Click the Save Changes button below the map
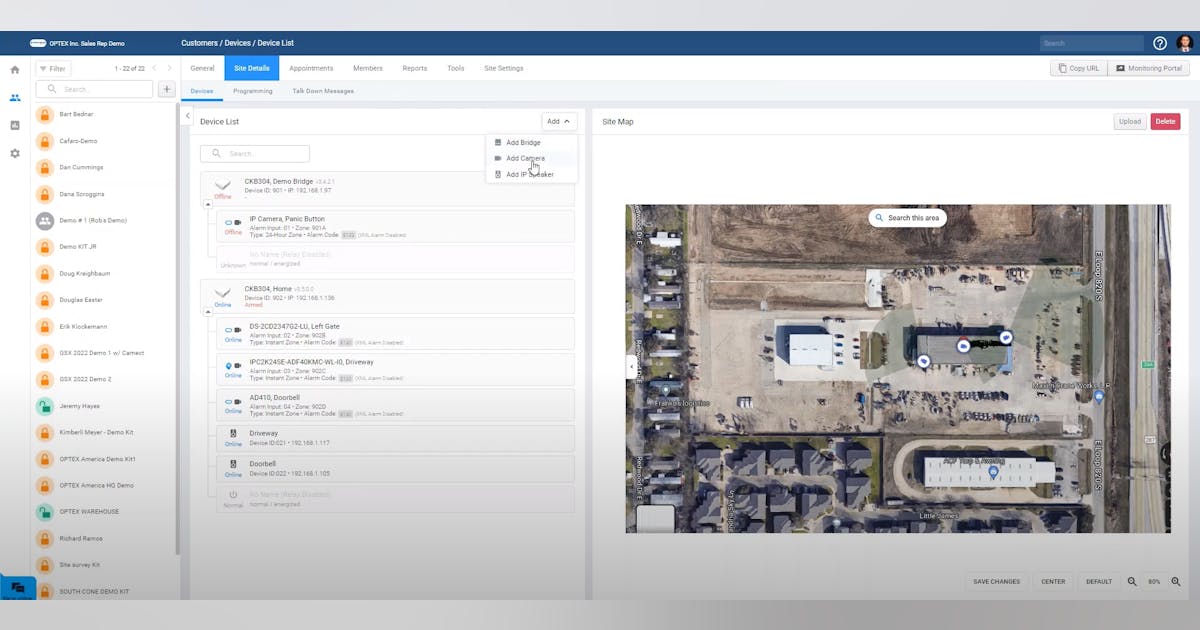The width and height of the screenshot is (1200, 630). [996, 581]
